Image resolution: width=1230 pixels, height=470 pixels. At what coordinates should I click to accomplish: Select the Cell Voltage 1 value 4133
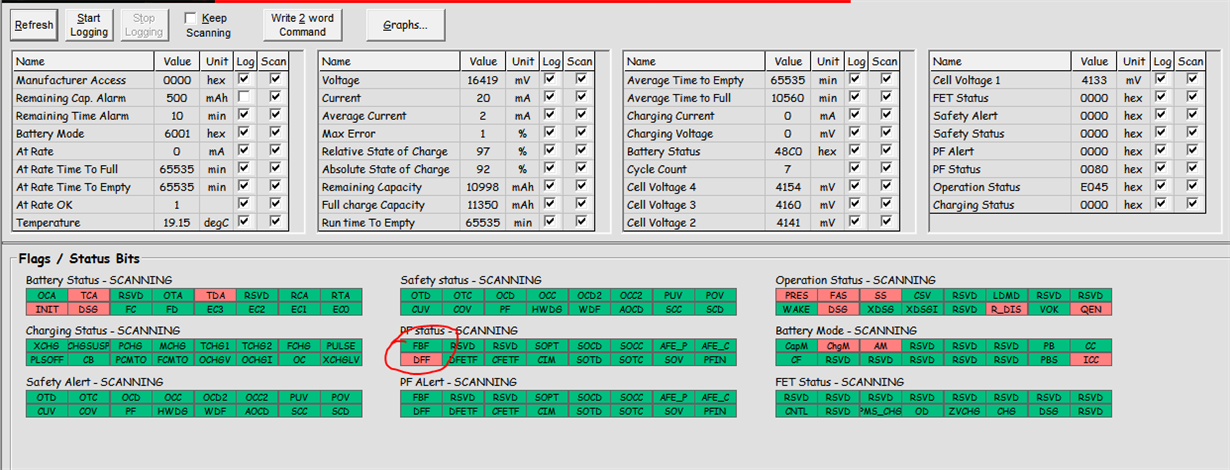(1094, 80)
